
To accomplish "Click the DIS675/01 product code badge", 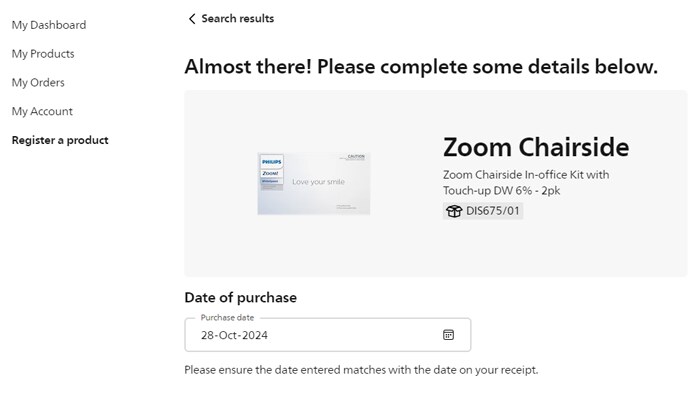I will click(483, 211).
